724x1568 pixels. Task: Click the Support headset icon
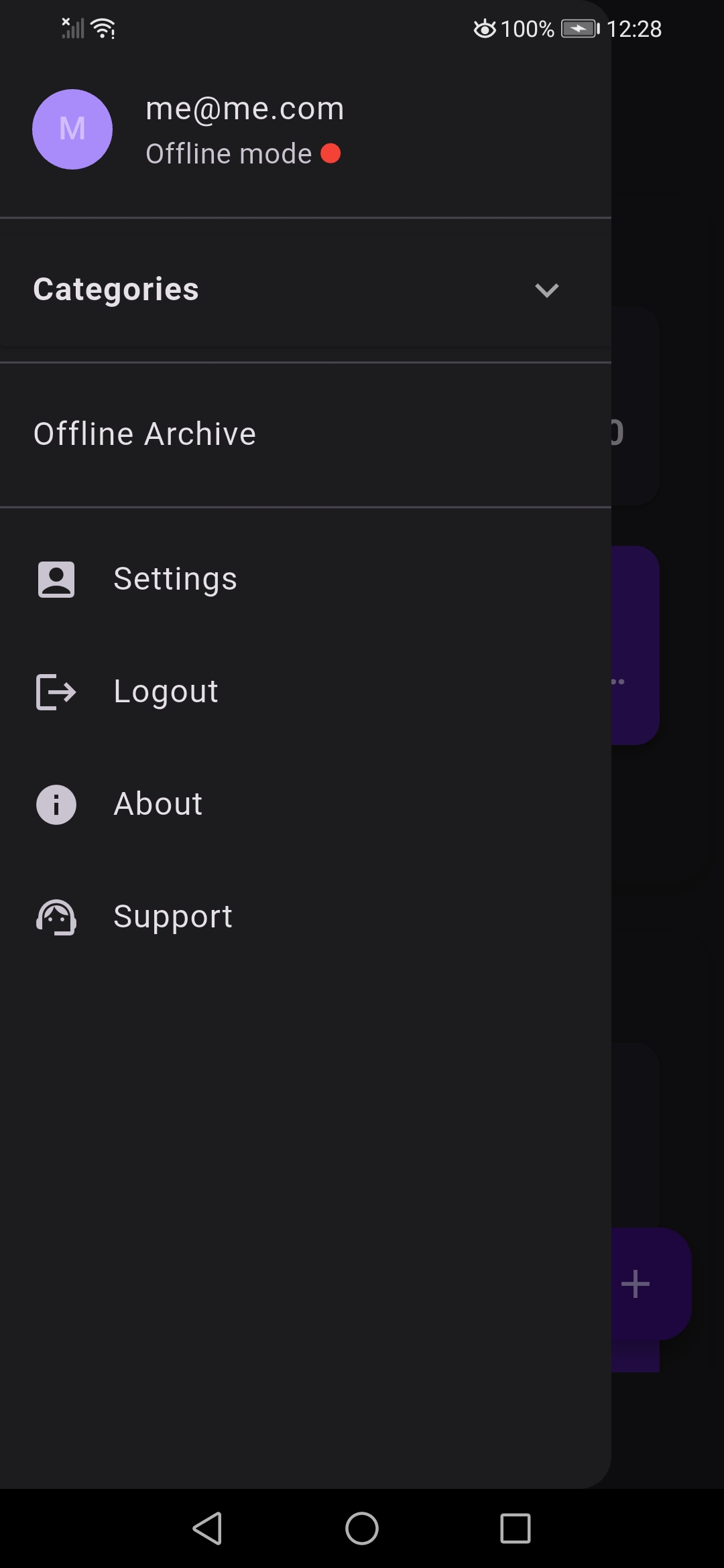[x=56, y=917]
